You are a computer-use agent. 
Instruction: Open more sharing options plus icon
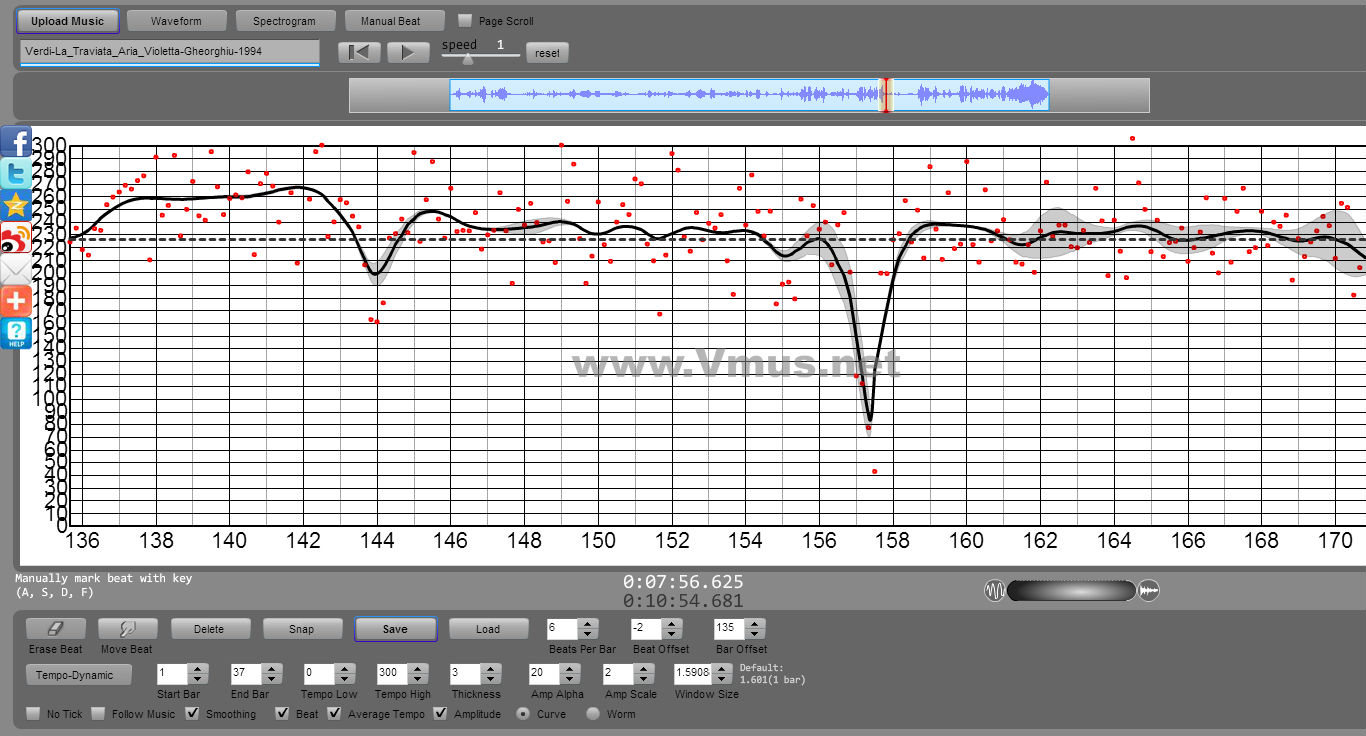pyautogui.click(x=16, y=301)
